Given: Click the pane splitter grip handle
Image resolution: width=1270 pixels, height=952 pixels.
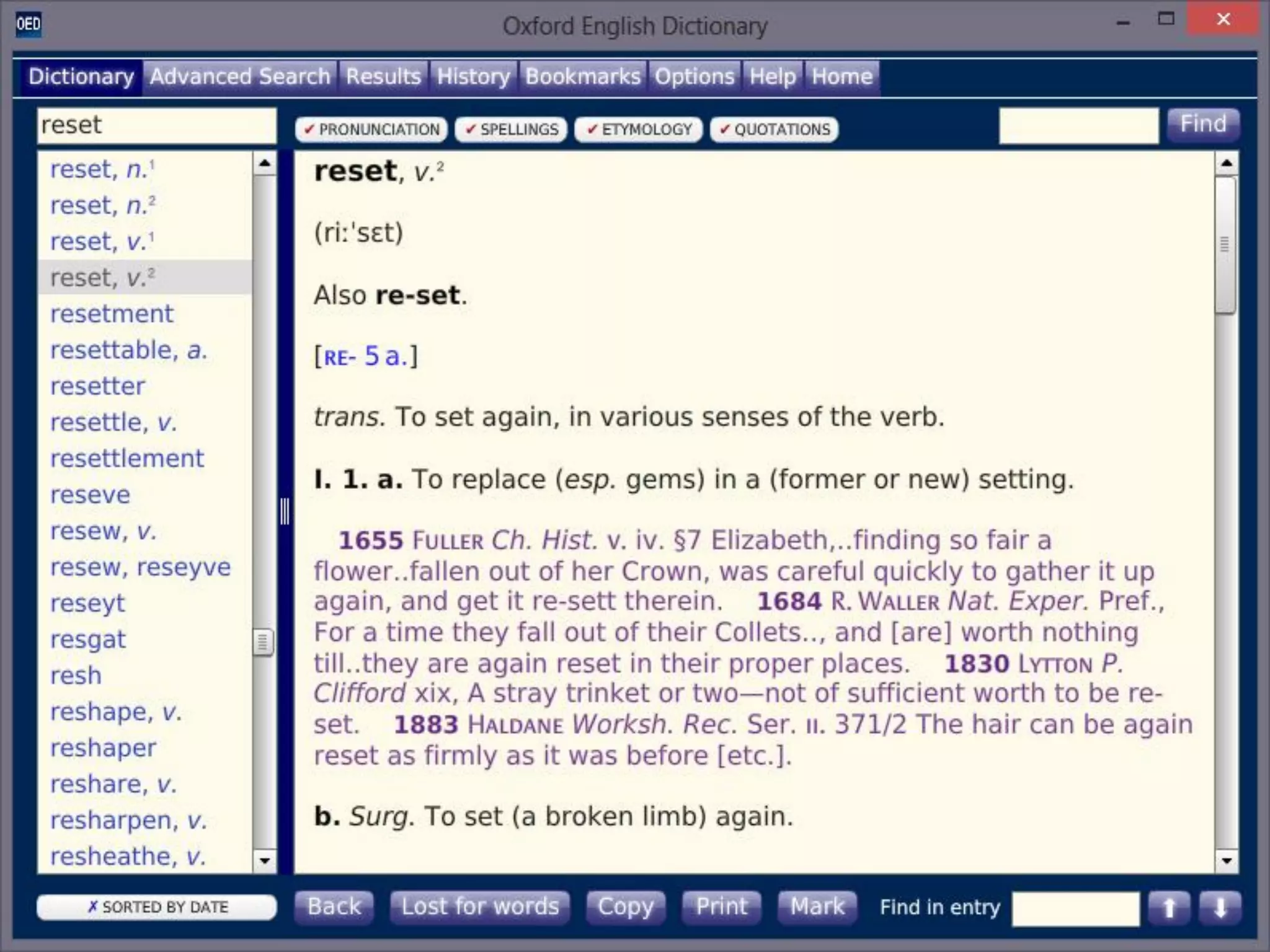Looking at the screenshot, I should 285,511.
